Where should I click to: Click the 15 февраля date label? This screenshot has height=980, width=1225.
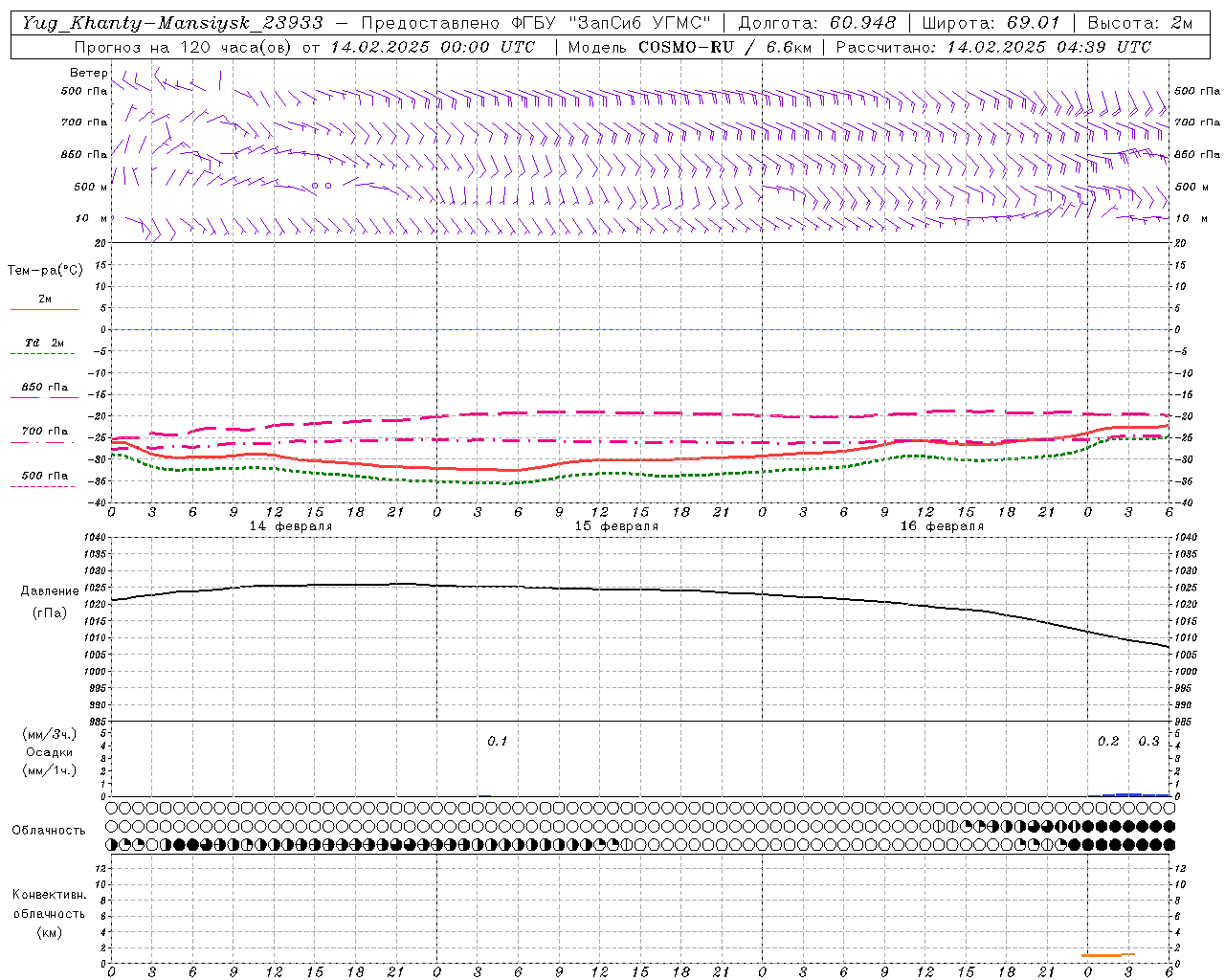pos(616,526)
